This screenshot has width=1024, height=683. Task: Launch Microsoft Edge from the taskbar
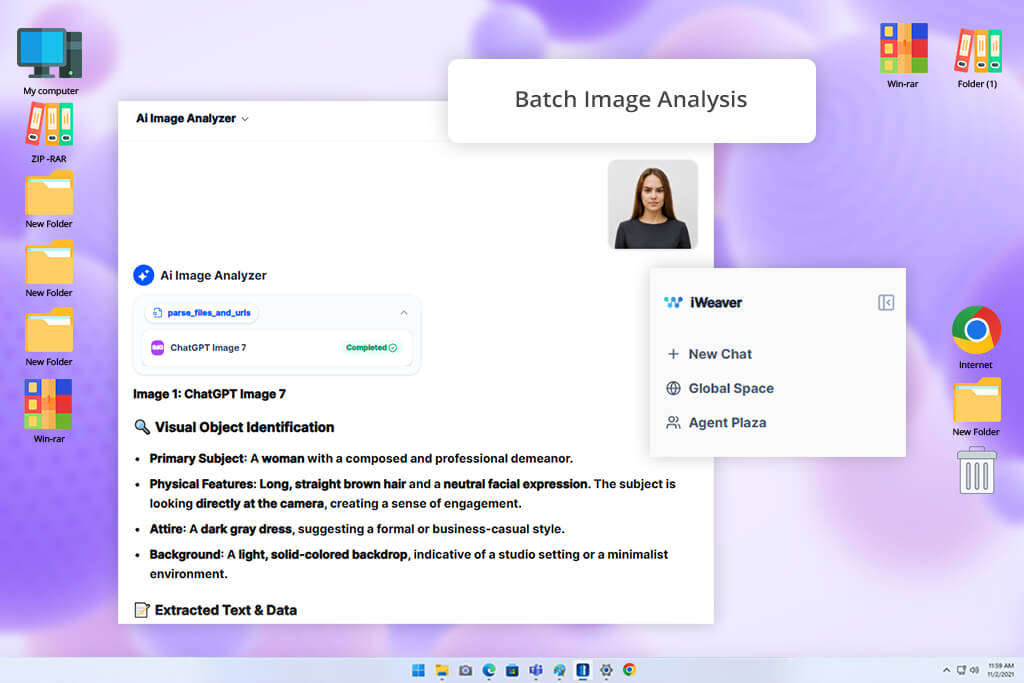click(489, 670)
